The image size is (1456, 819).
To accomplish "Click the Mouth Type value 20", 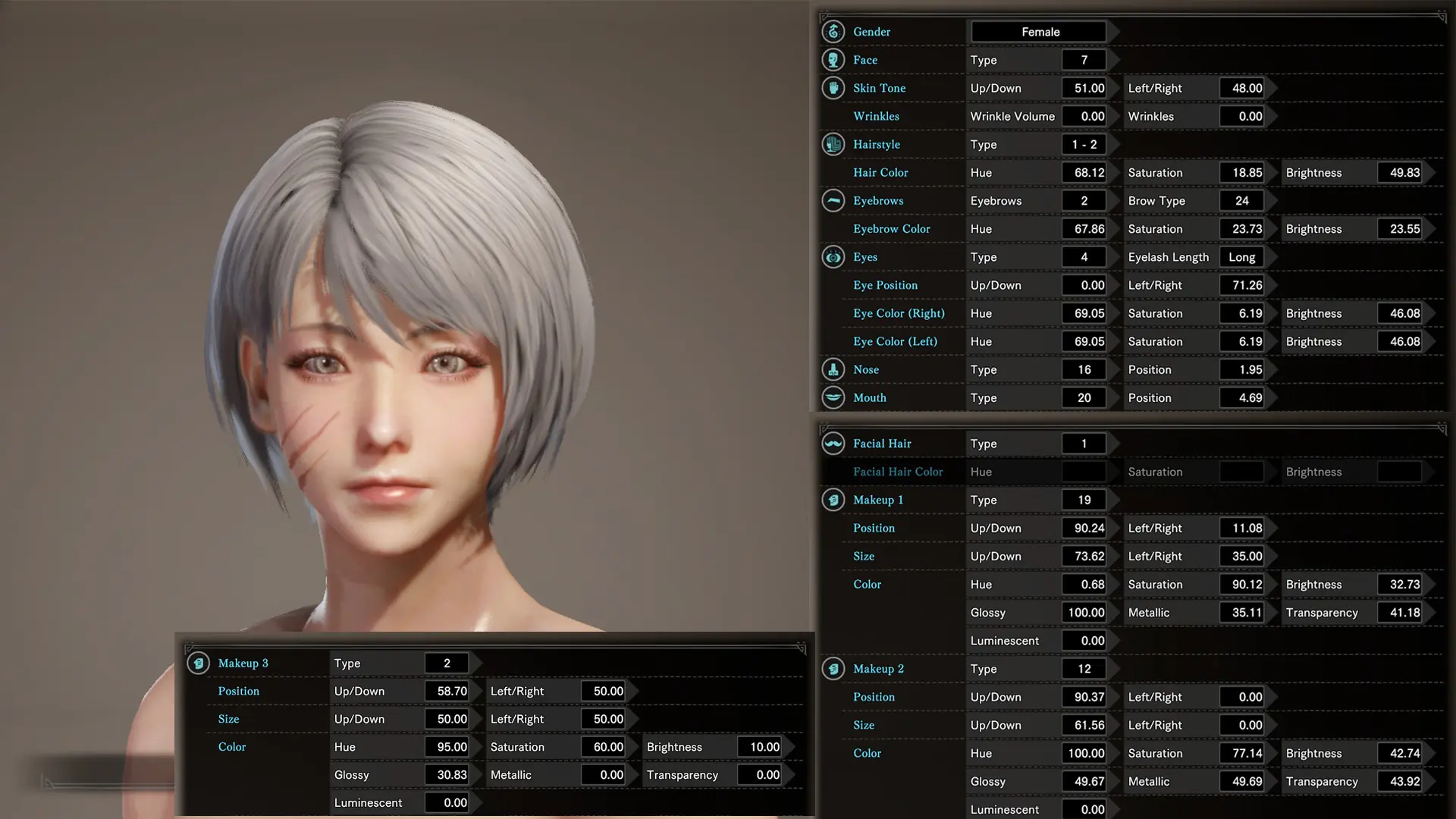I will [x=1084, y=397].
